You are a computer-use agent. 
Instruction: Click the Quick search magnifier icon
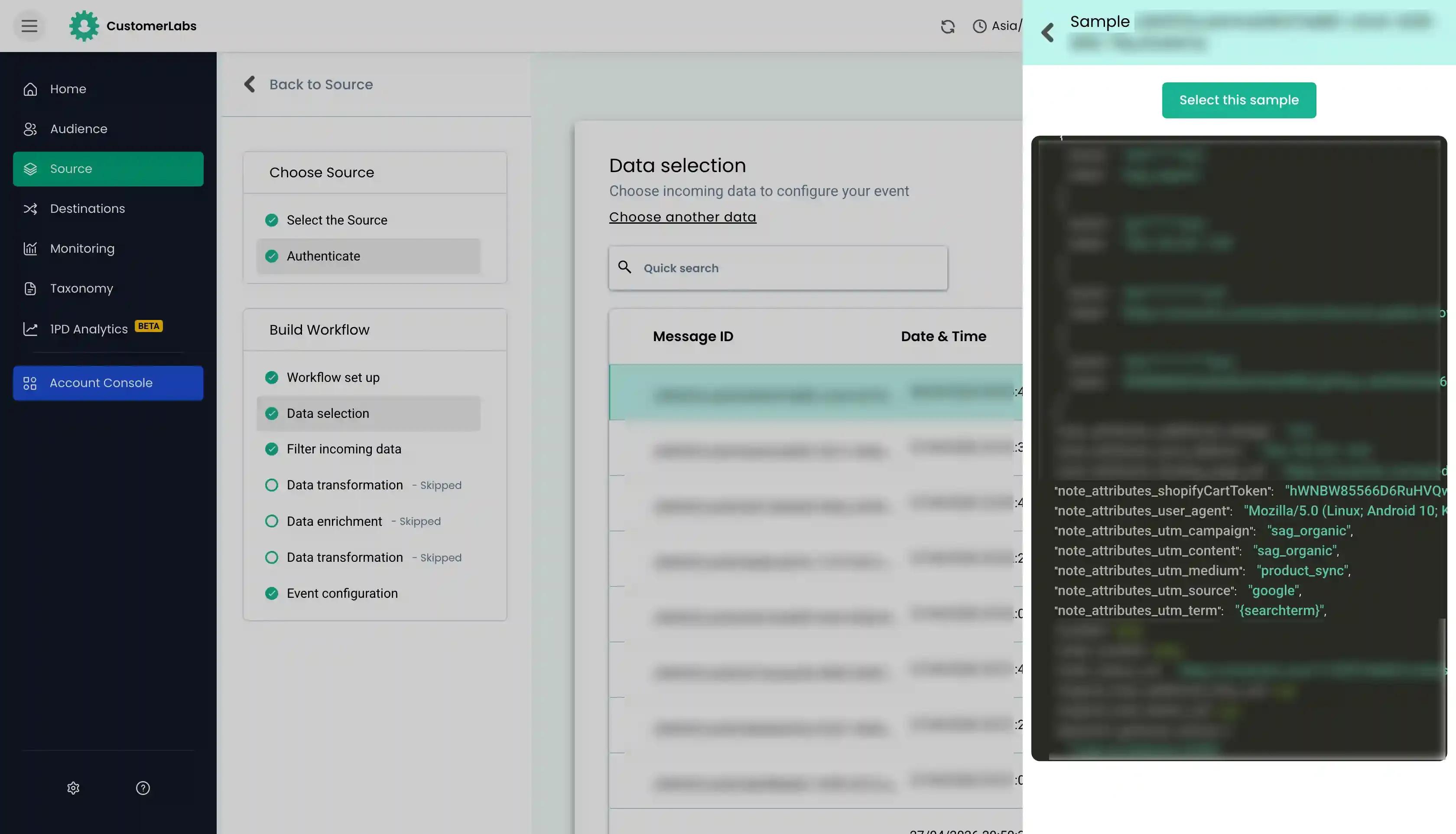coord(625,267)
